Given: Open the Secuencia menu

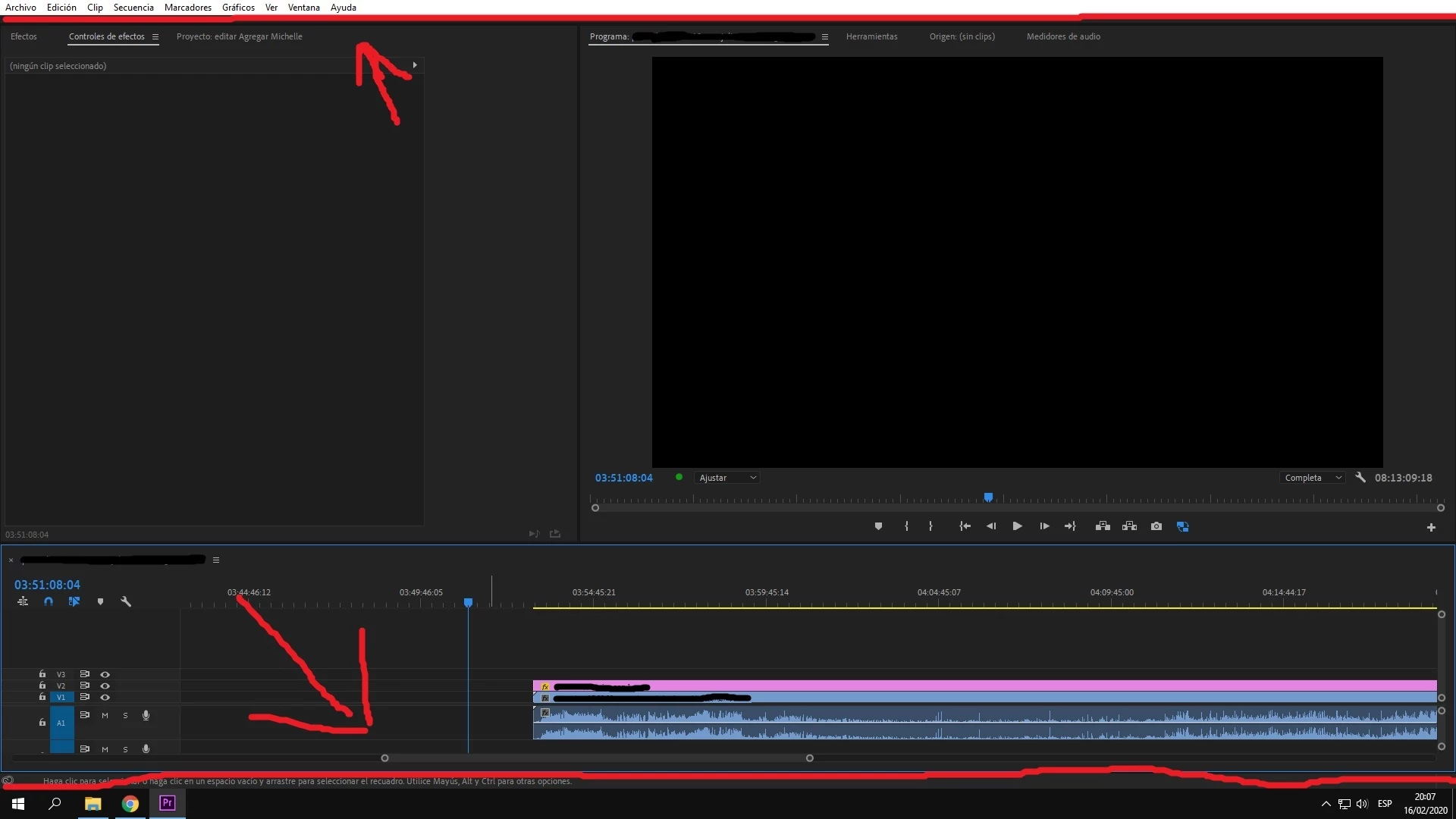Looking at the screenshot, I should (x=133, y=8).
